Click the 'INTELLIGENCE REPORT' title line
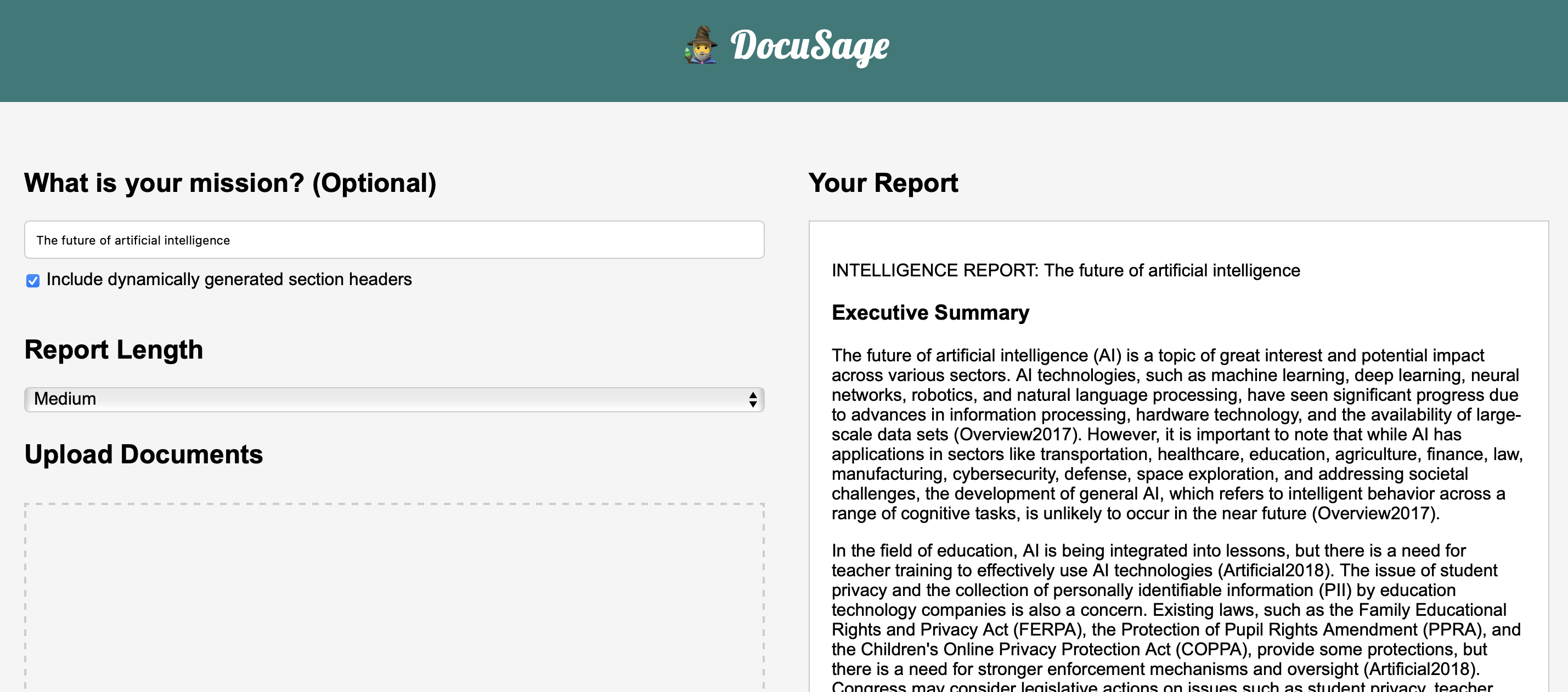 1065,270
